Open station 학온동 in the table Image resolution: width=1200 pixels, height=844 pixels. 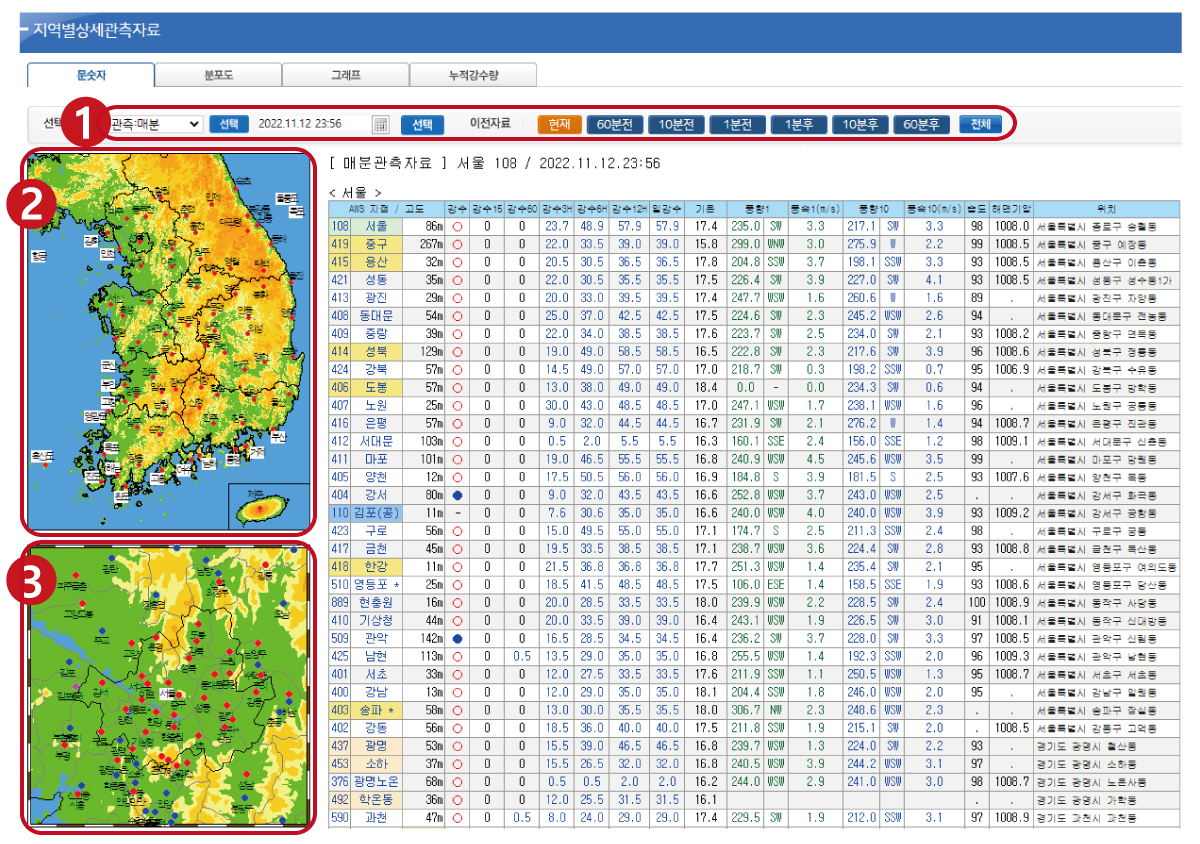pyautogui.click(x=376, y=799)
